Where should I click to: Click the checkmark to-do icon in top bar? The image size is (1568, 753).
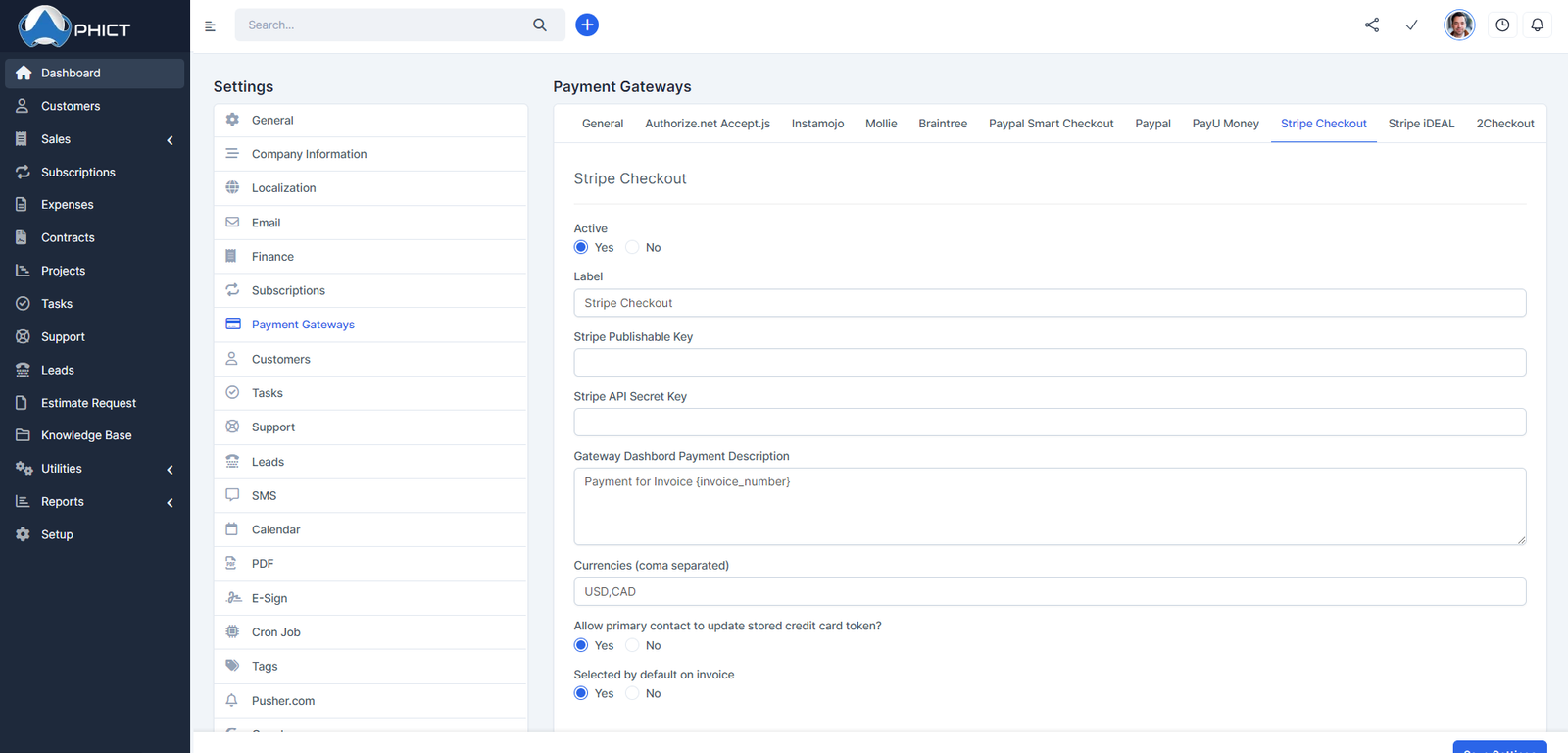(x=1412, y=25)
